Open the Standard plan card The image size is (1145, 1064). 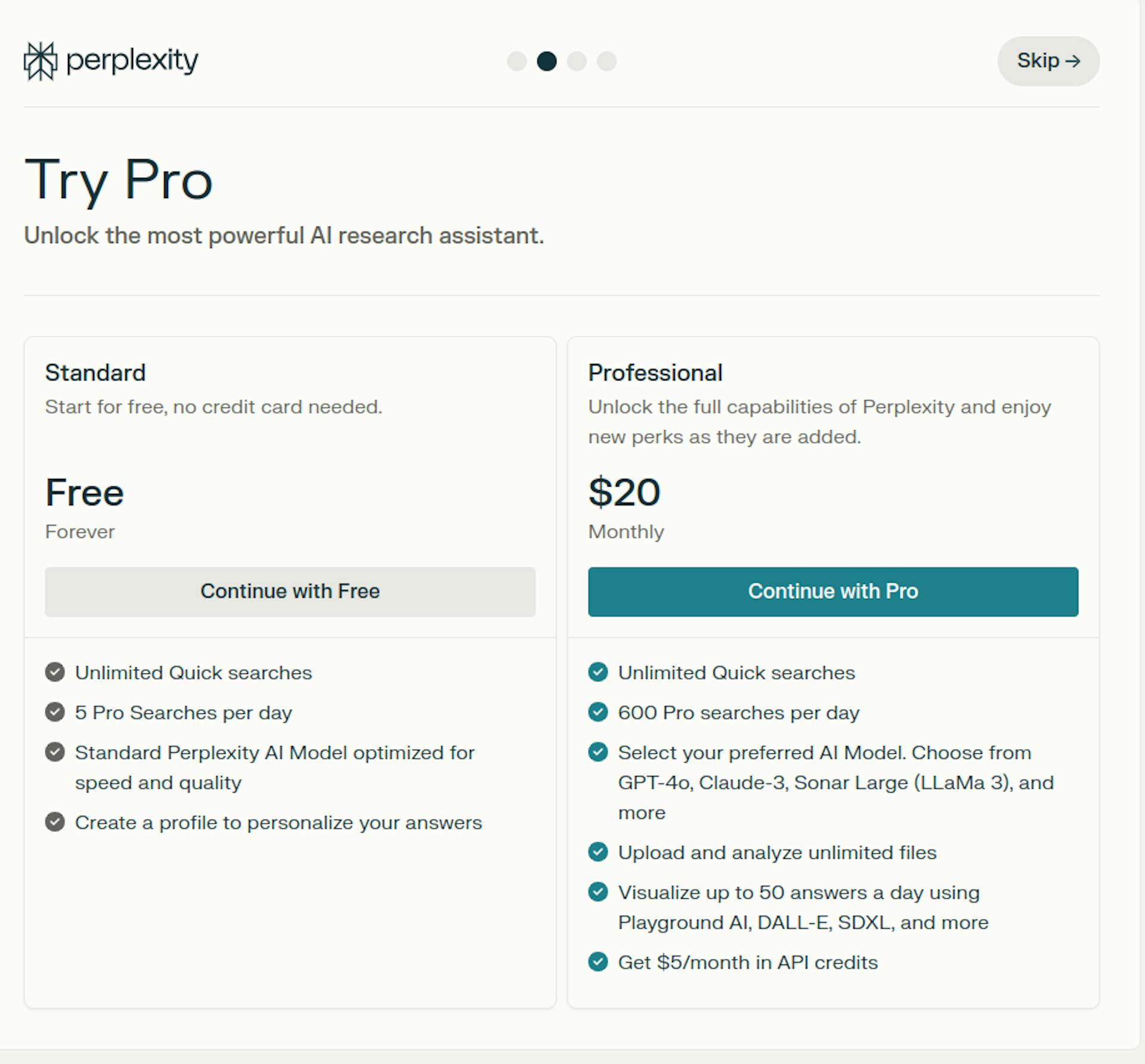coord(290,417)
